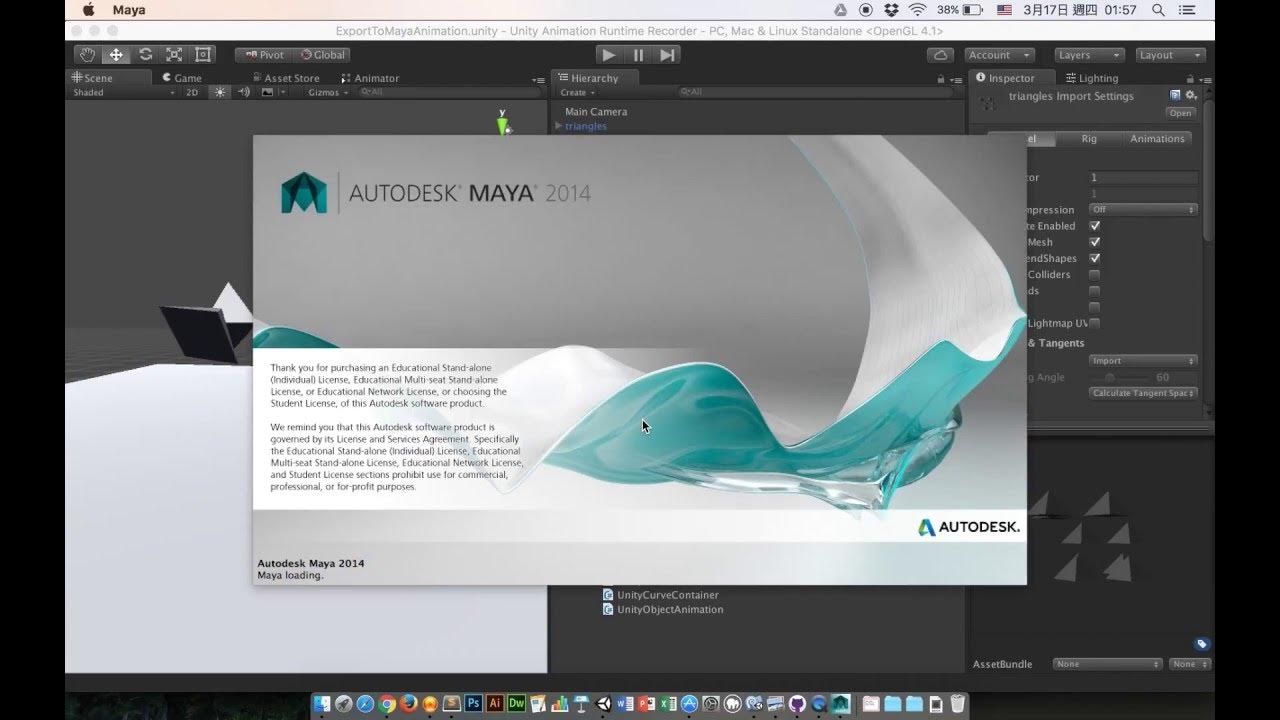Open the Account dropdown
The image size is (1280, 720).
[1001, 55]
